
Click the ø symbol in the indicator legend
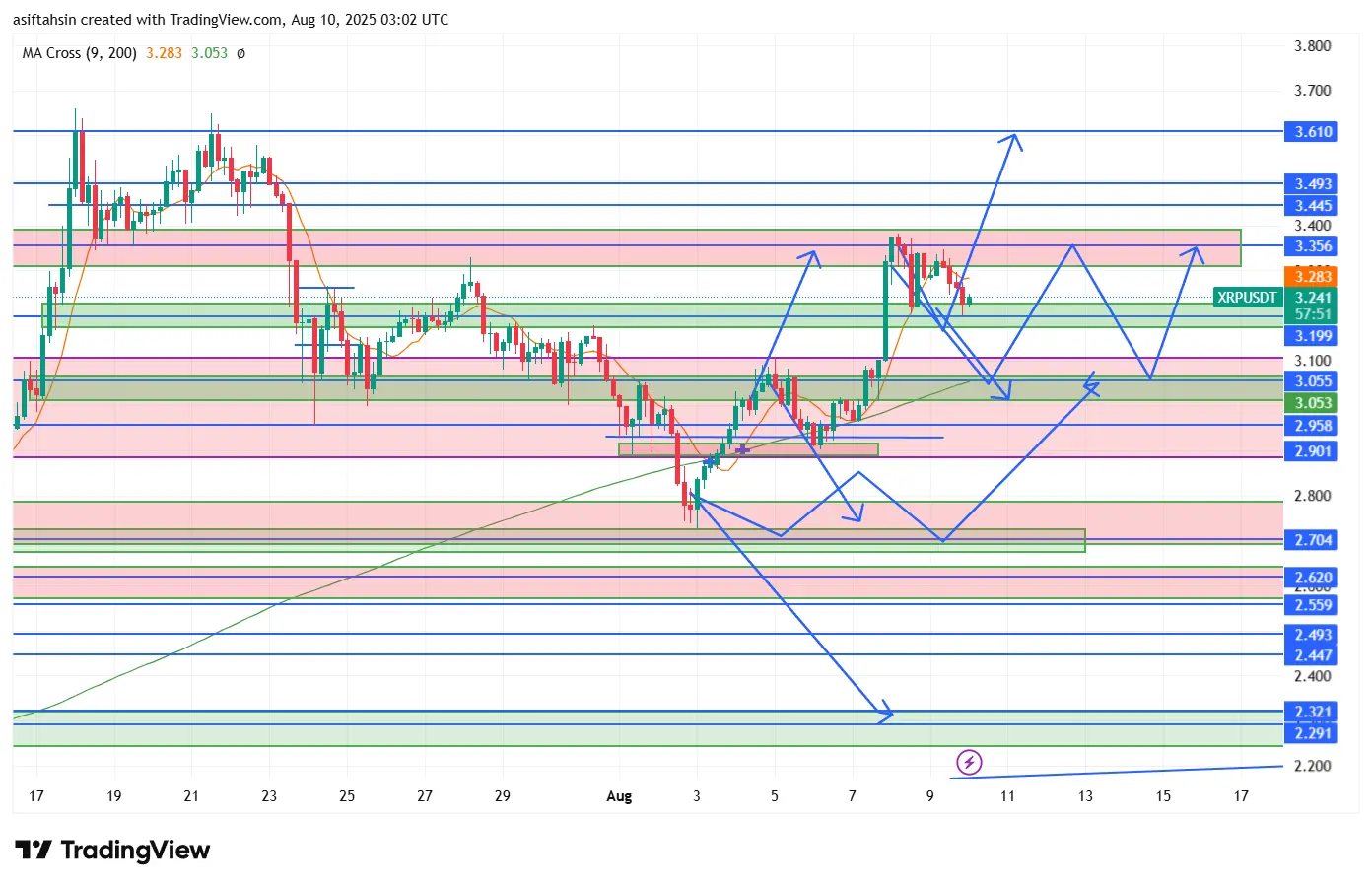[241, 53]
